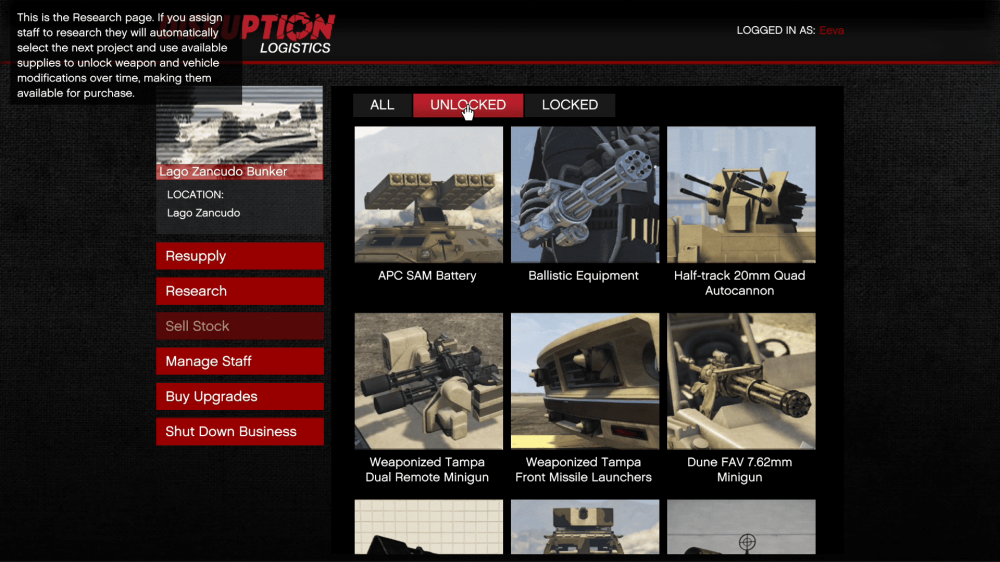Select the APC SAM Battery thumbnail

click(429, 195)
